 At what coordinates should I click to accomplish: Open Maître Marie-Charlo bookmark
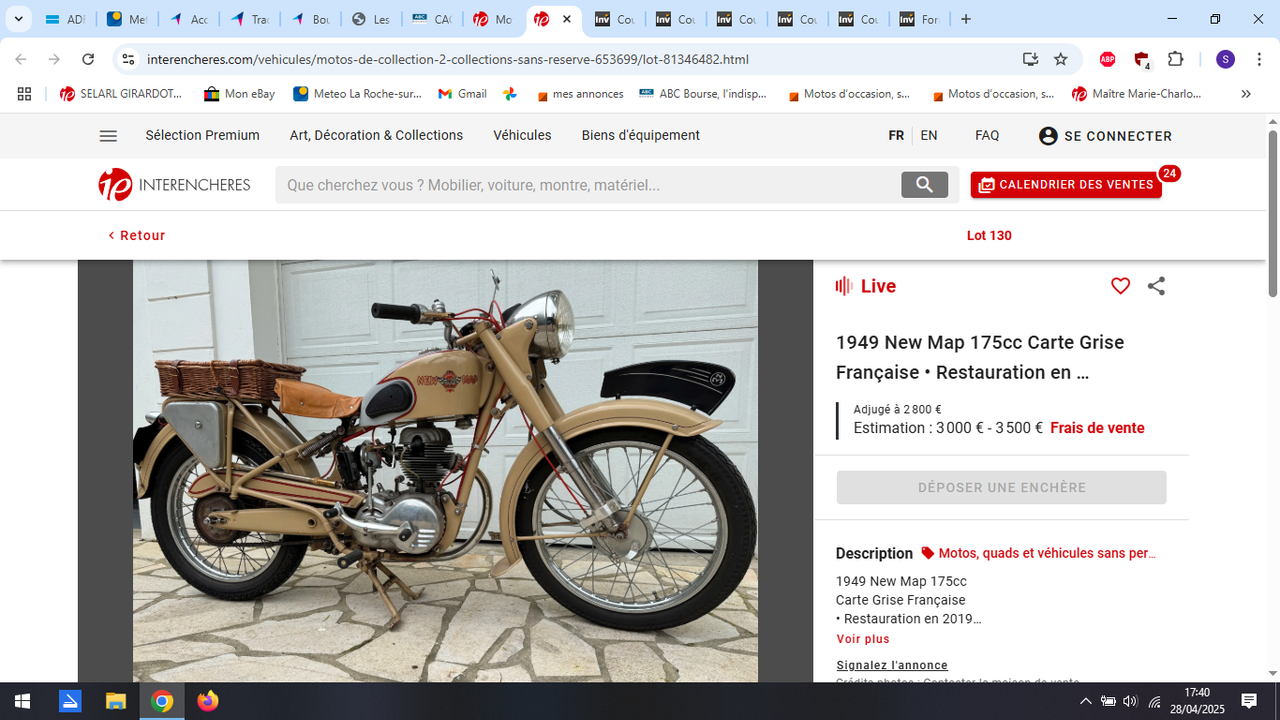(1136, 94)
